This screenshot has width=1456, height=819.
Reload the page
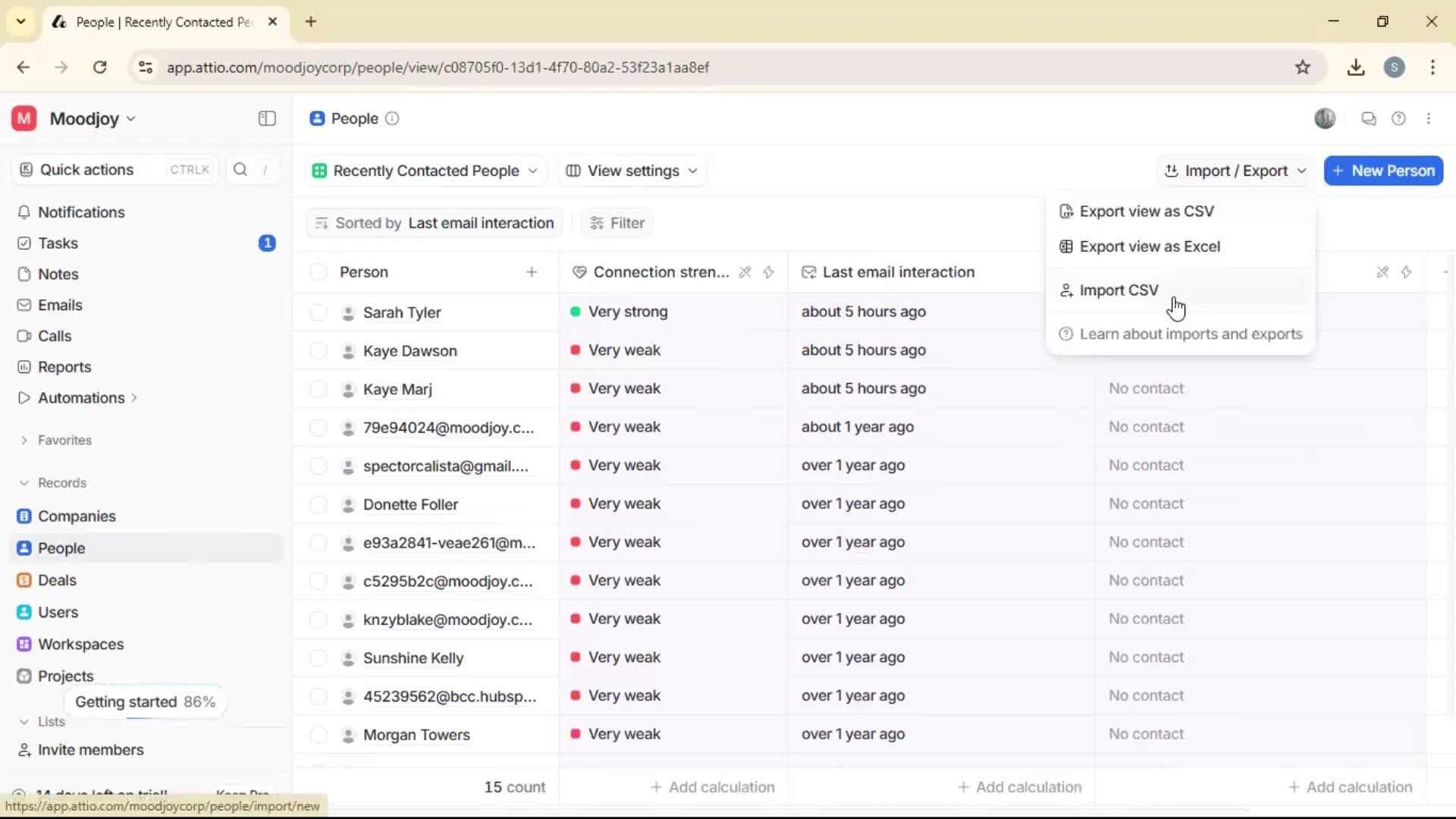[99, 67]
